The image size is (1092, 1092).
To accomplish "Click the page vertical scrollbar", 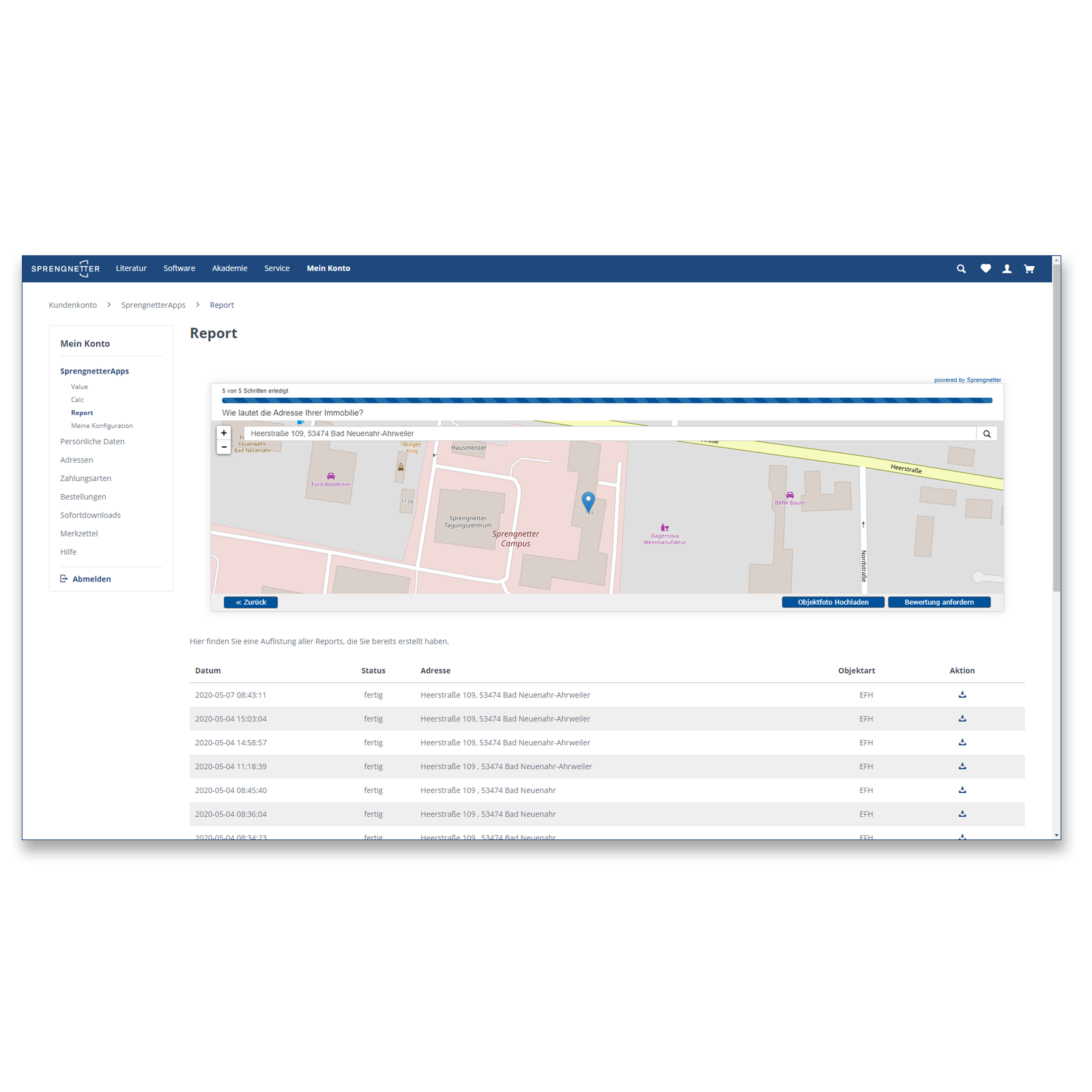I will coord(1057,429).
